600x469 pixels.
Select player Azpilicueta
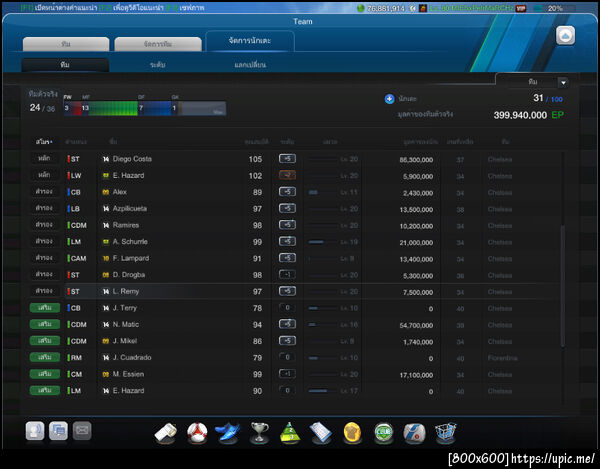coord(130,209)
